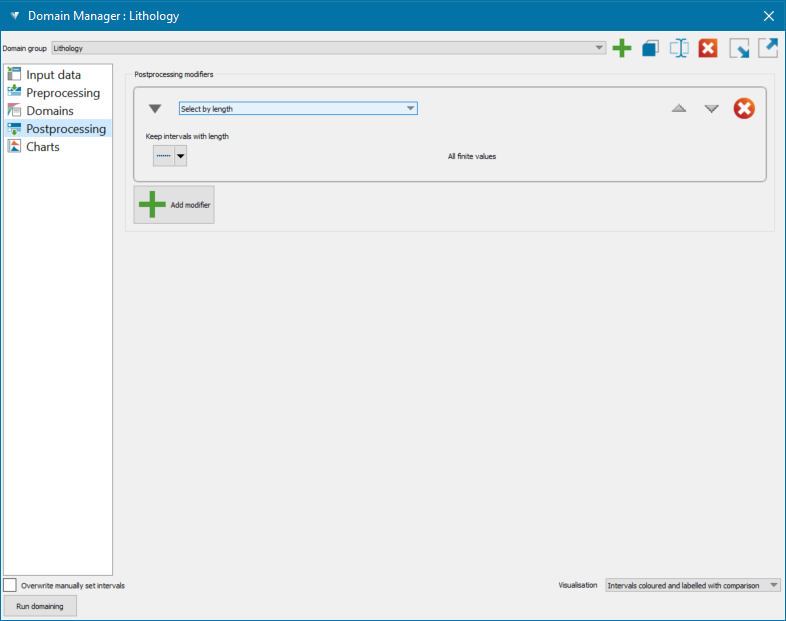Viewport: 786px width, 621px height.
Task: Click the import arrow icon in top toolbar
Action: point(739,48)
